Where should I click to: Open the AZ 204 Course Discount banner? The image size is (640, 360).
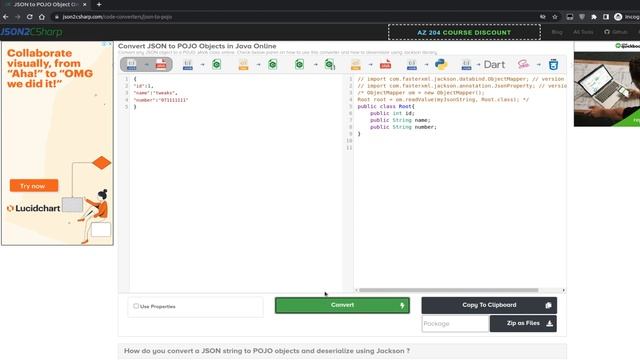pyautogui.click(x=464, y=32)
